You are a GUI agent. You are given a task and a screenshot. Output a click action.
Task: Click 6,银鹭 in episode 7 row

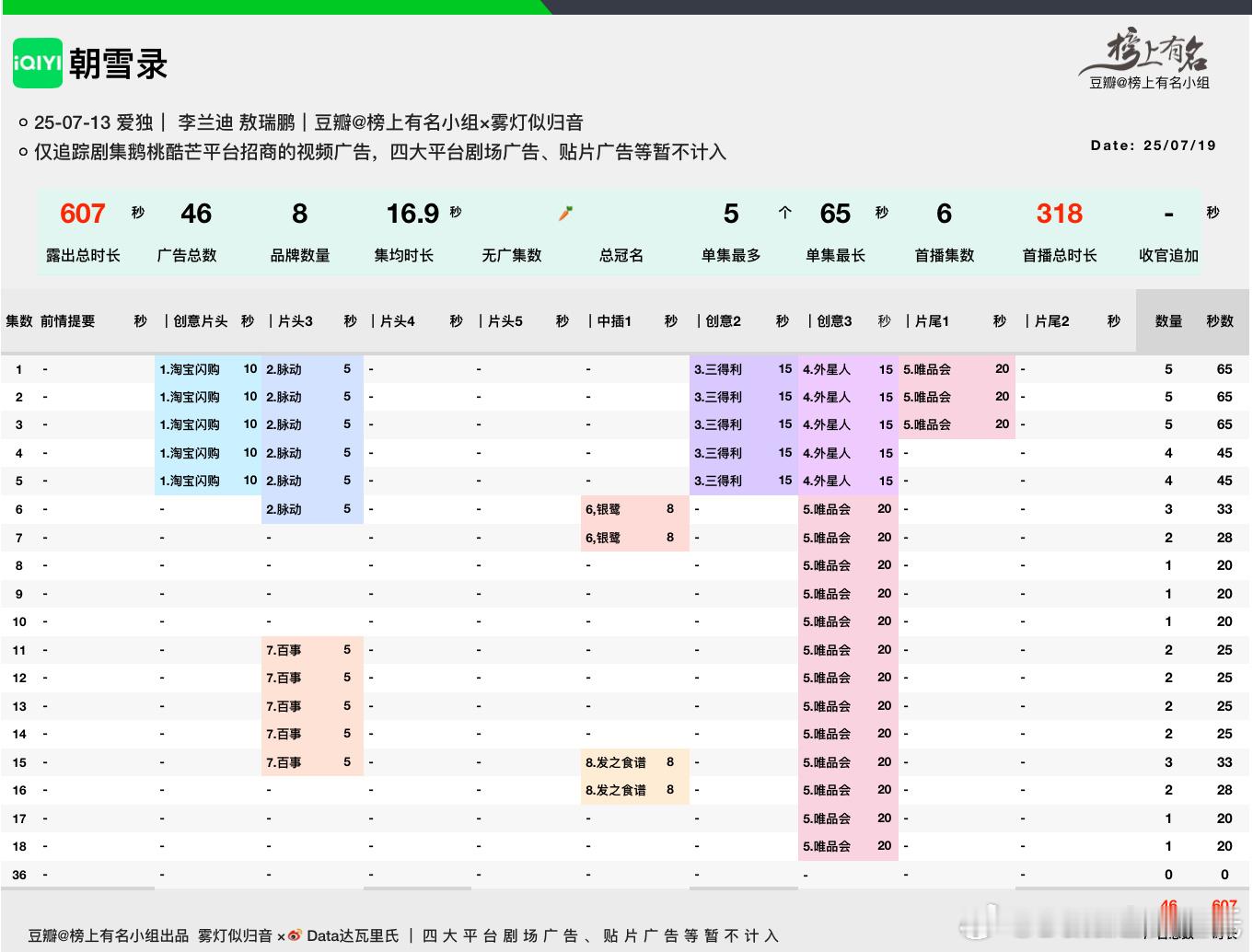603,538
